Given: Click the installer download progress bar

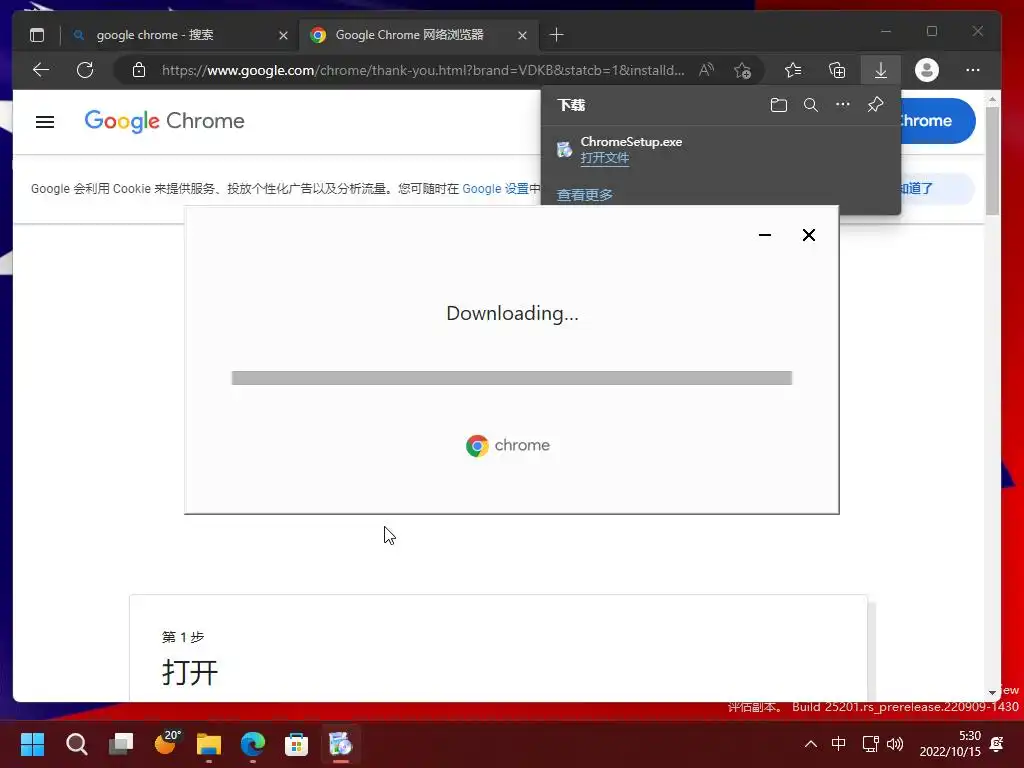Looking at the screenshot, I should 512,378.
